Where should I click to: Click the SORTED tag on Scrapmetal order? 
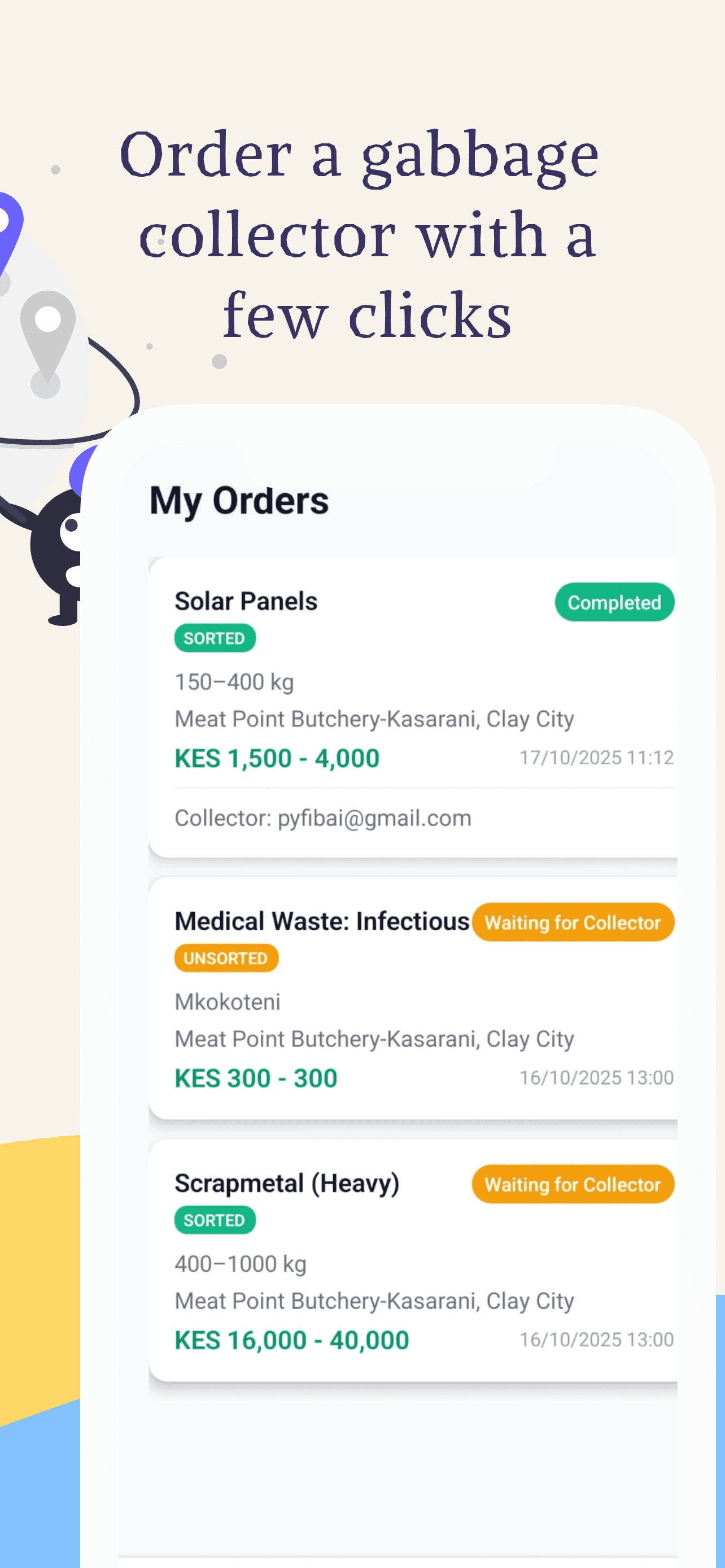point(214,1220)
